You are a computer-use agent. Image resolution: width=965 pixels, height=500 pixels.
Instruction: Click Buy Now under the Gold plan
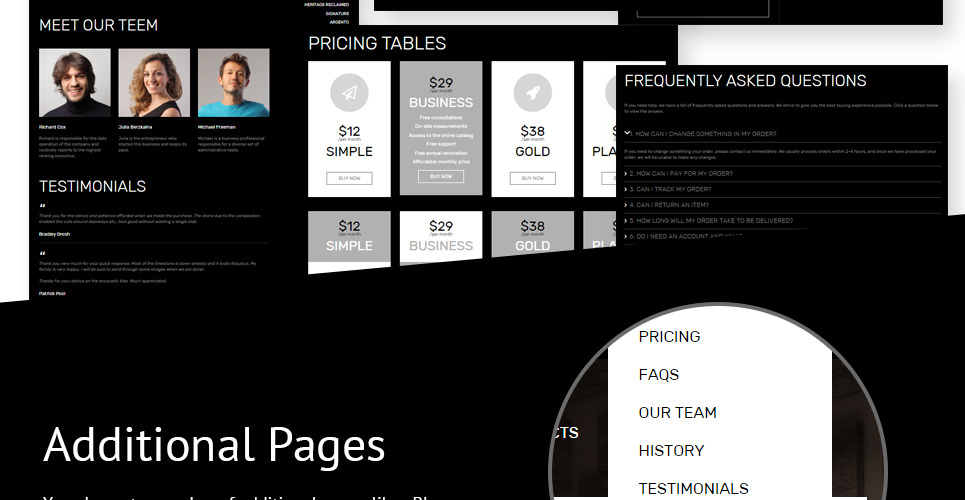(x=532, y=178)
